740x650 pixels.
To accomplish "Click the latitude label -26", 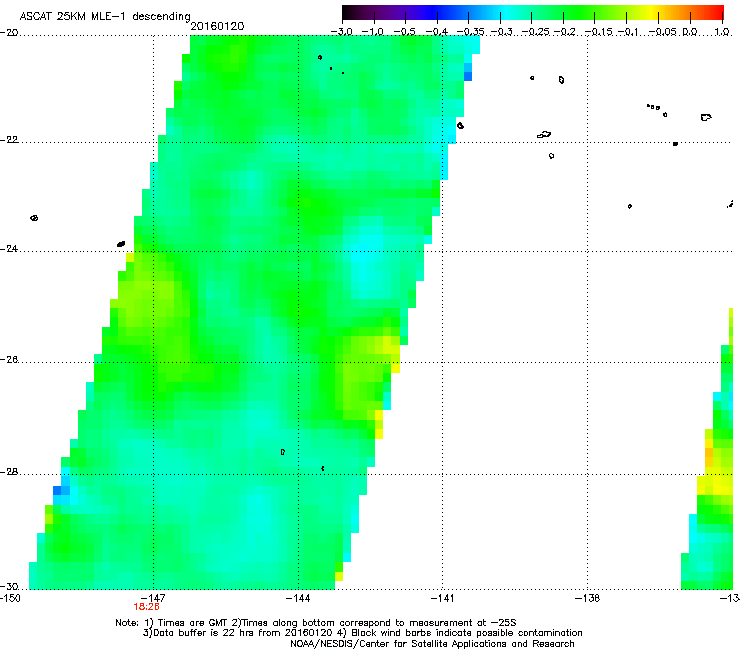I will click(9, 360).
